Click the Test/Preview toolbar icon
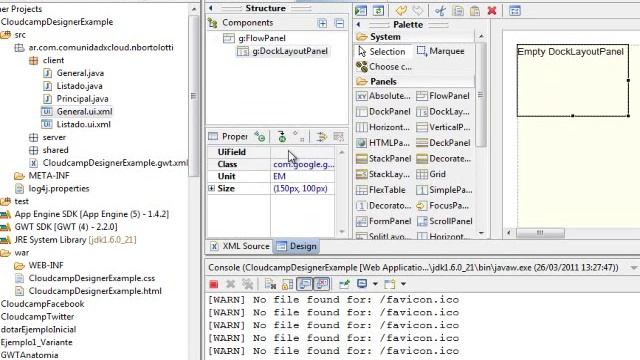The image size is (640, 360). coord(361,11)
